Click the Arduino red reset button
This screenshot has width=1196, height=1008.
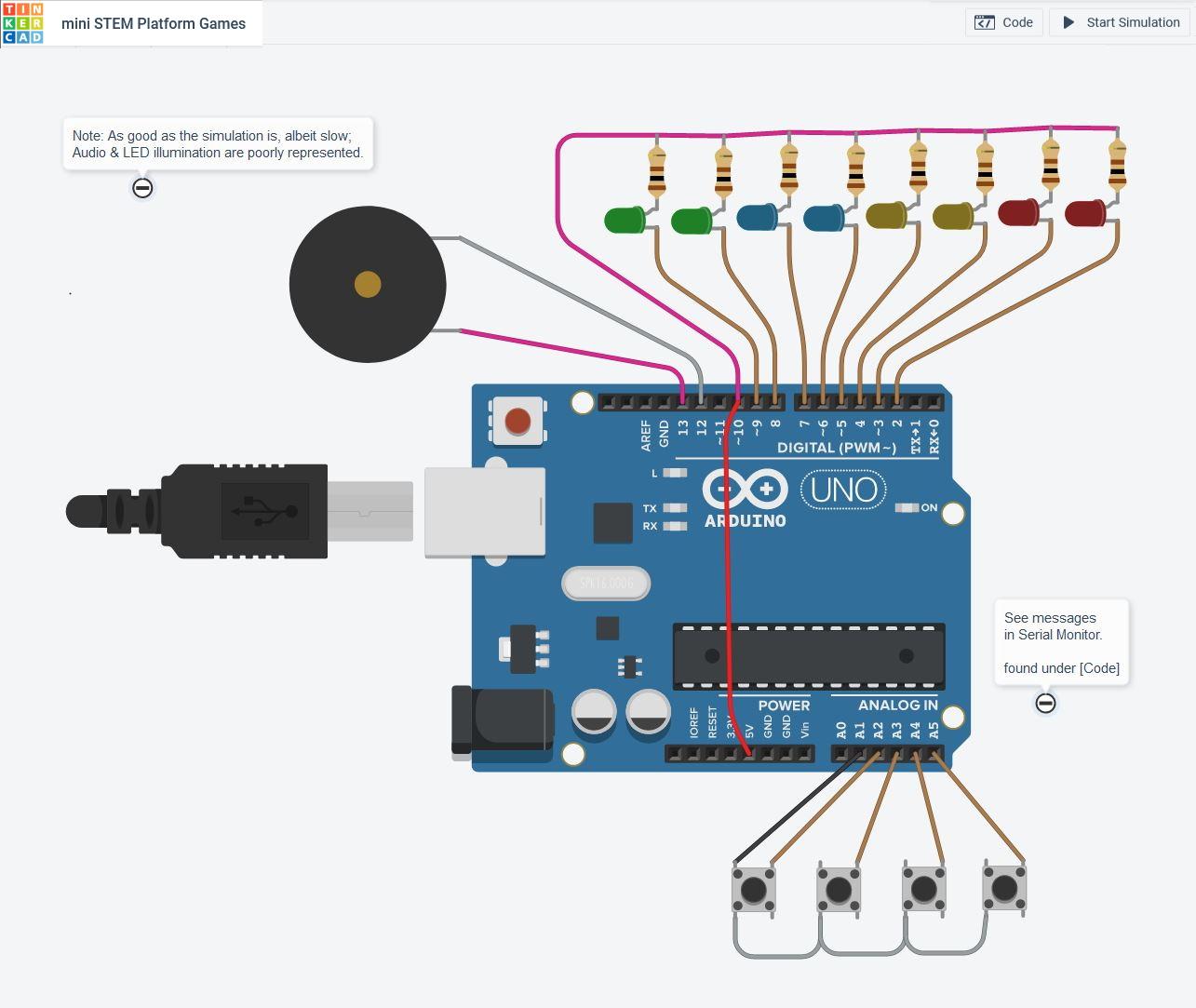pos(517,422)
